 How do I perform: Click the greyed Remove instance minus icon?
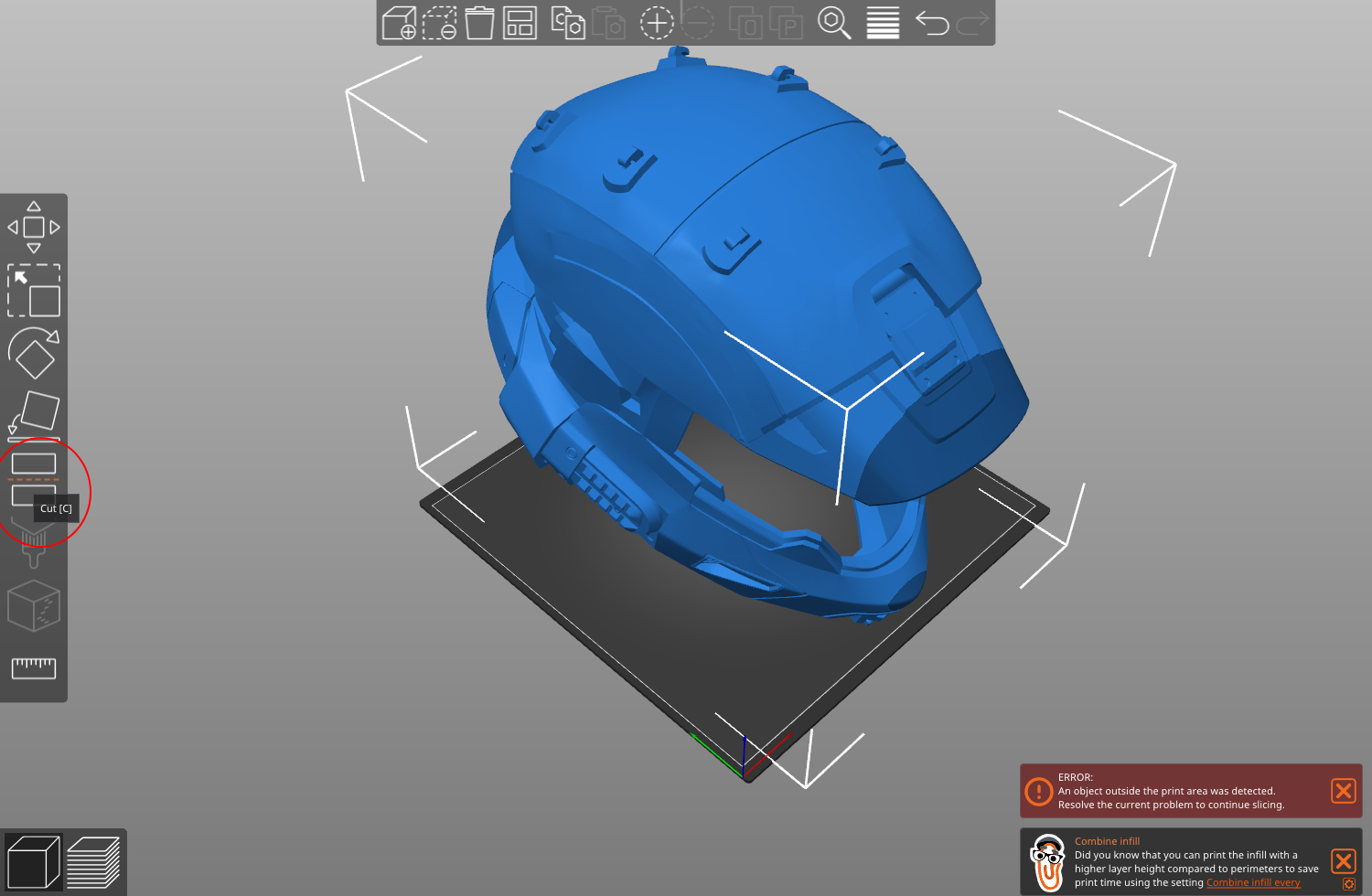(698, 23)
